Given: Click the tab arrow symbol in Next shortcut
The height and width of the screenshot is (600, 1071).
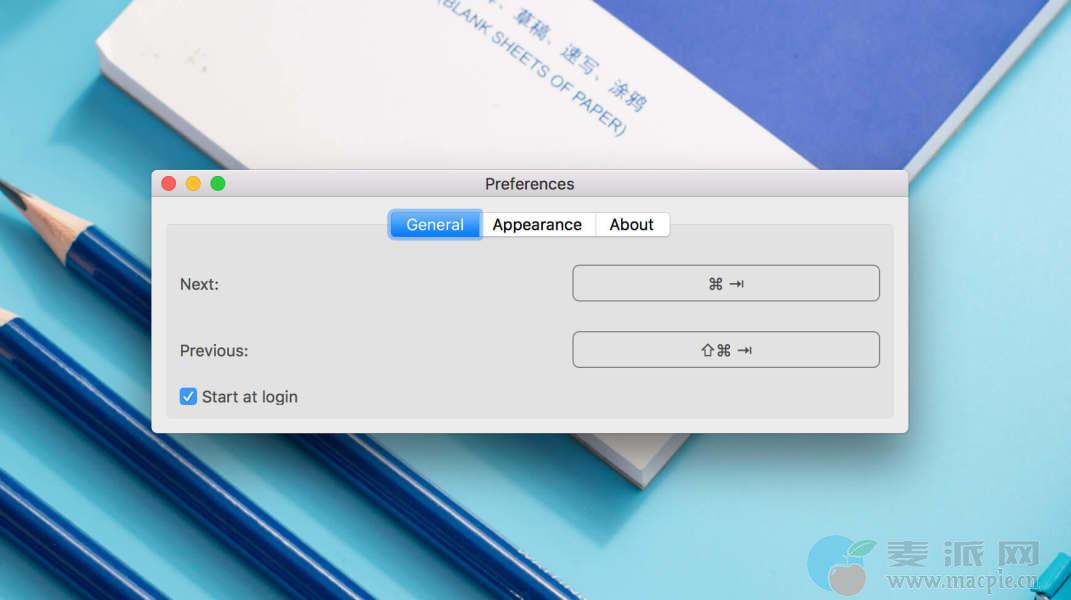Looking at the screenshot, I should coord(737,284).
